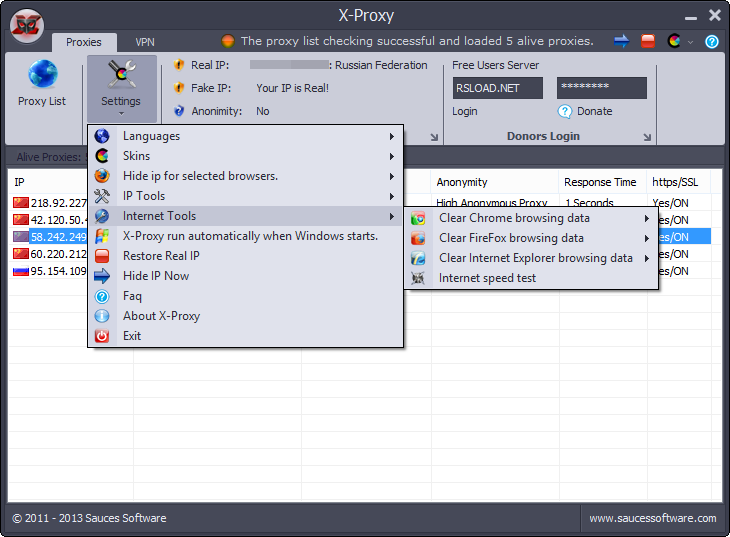Select proxy row 60.220.212

(x=50, y=254)
